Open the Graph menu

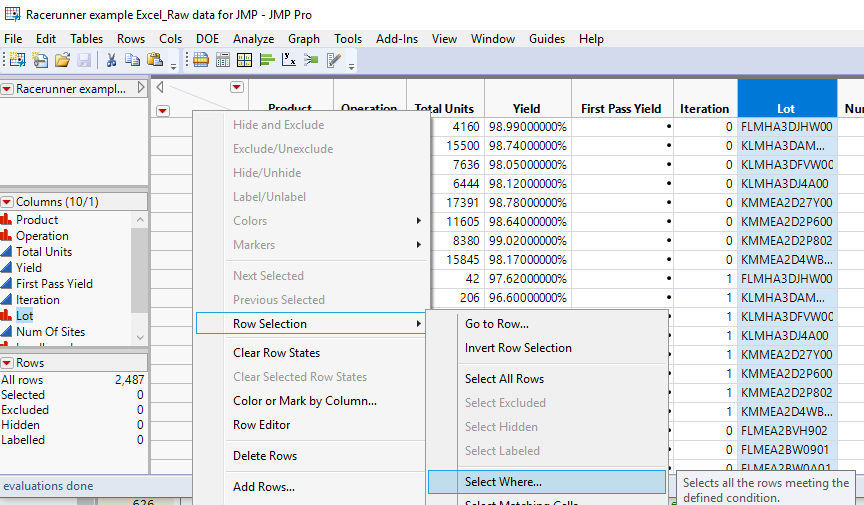pos(304,39)
